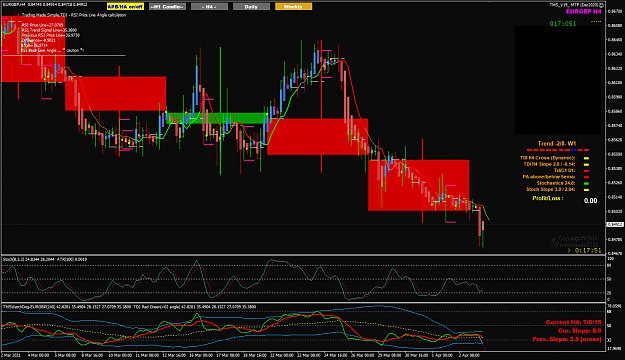Click the RSI Trend Signal Line readout
This screenshot has width=625, height=360.
pos(49,30)
